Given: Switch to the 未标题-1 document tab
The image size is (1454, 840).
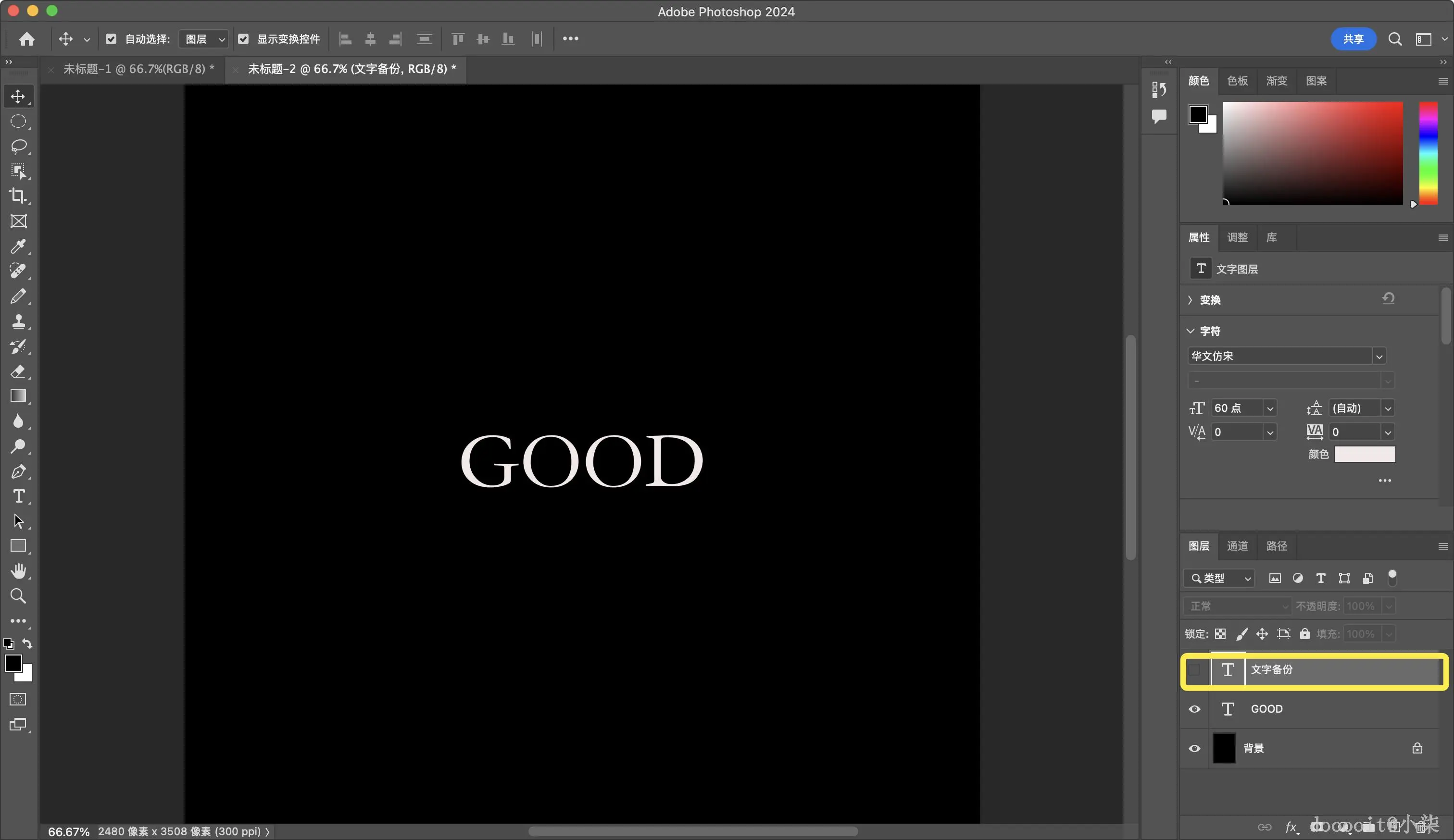Looking at the screenshot, I should [x=138, y=69].
